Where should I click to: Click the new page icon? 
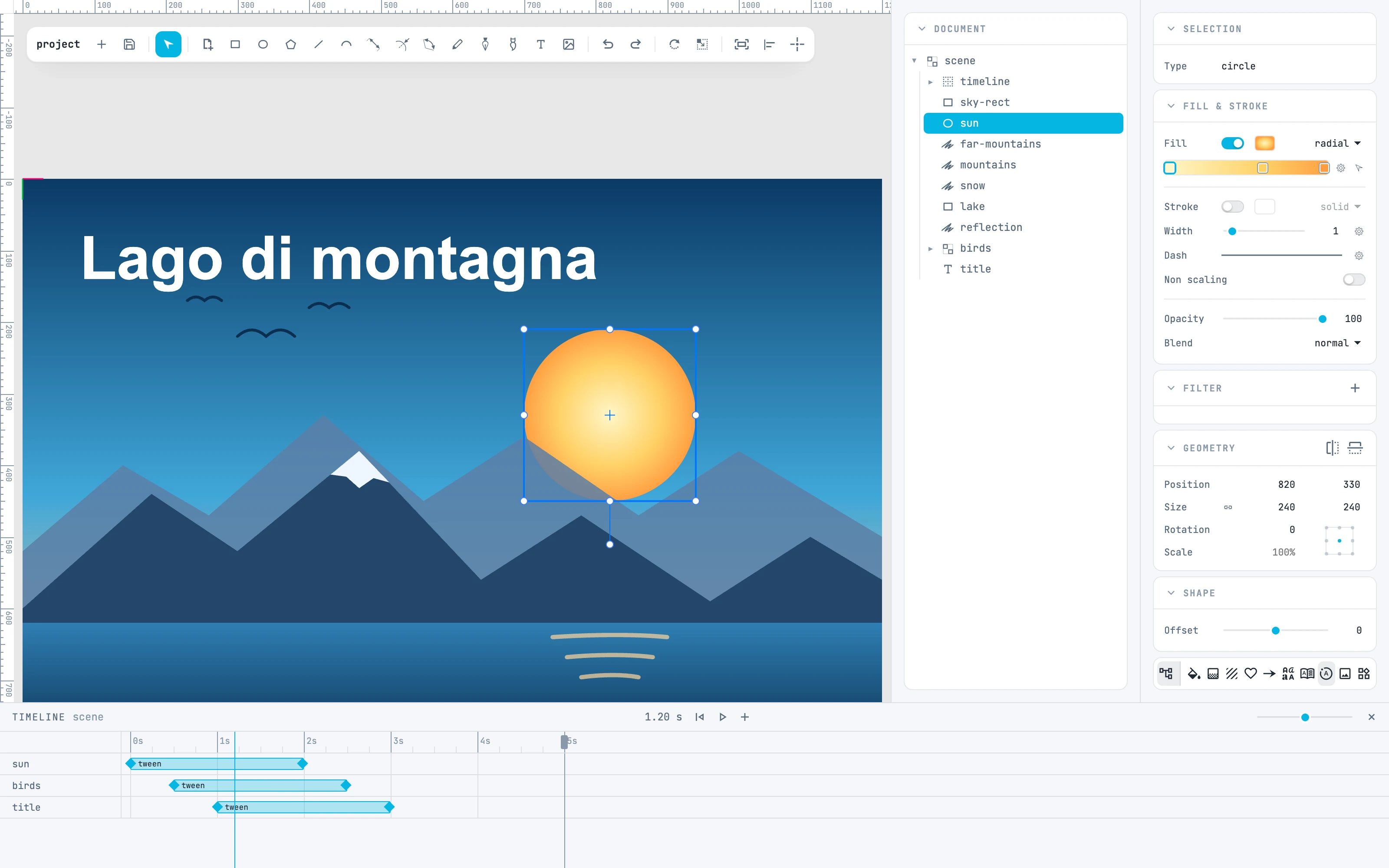(x=208, y=44)
